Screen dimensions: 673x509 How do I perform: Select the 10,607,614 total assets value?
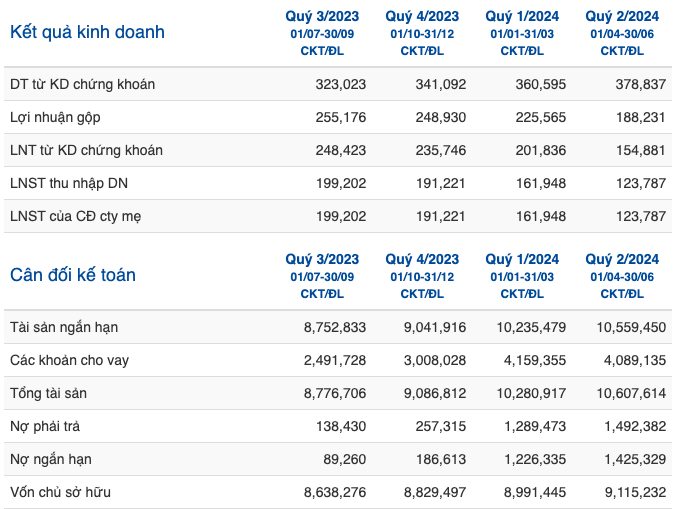(x=631, y=393)
